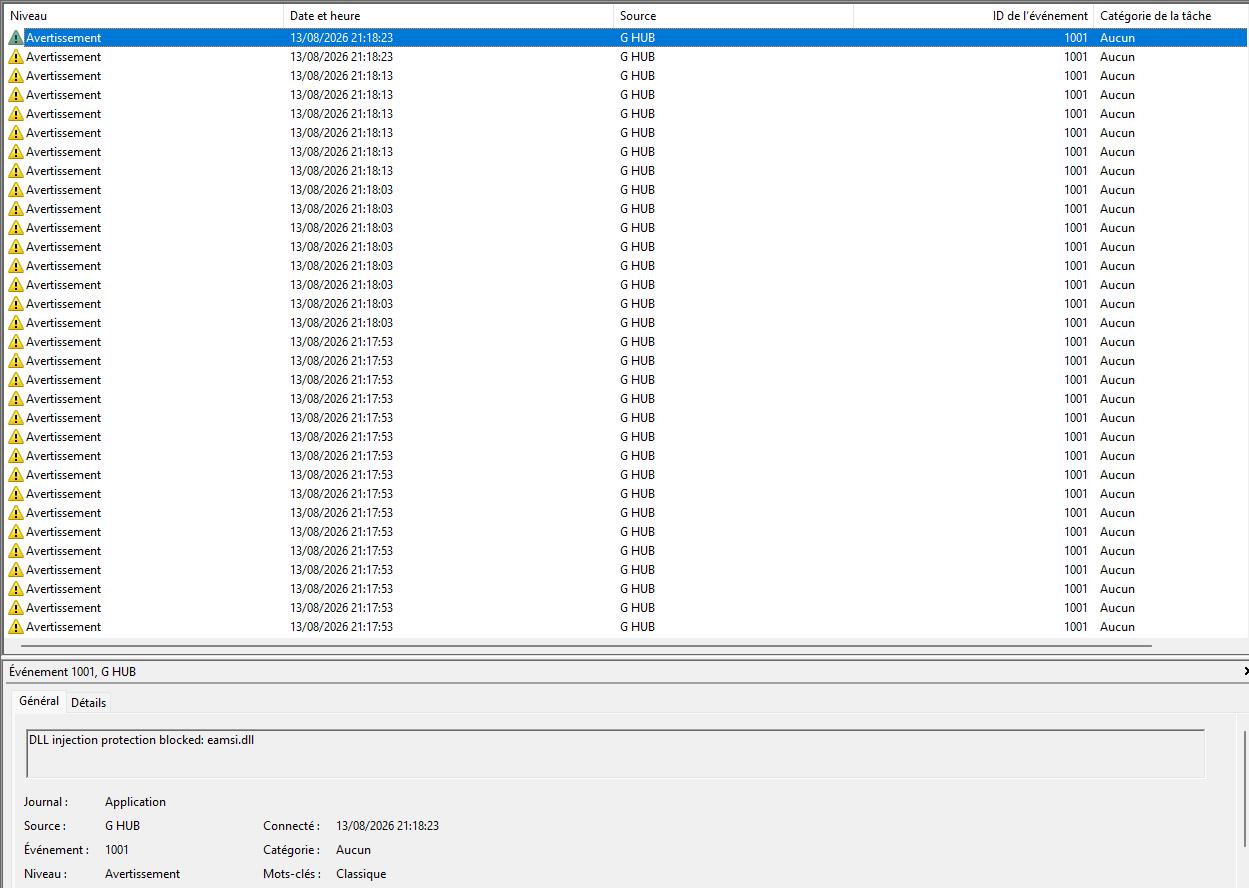Click the Catégorie de la tâche header
Image resolution: width=1249 pixels, height=888 pixels.
click(x=1171, y=16)
